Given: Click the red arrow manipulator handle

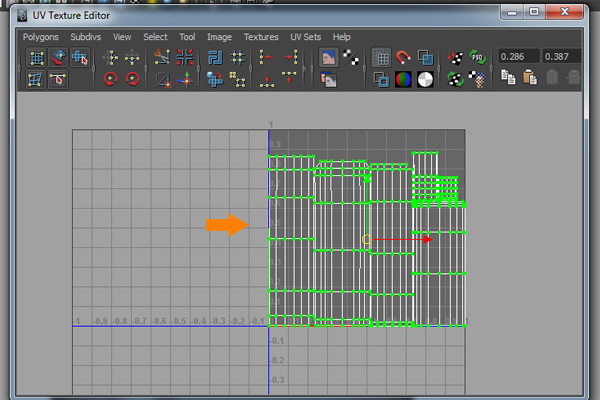Looking at the screenshot, I should 428,239.
